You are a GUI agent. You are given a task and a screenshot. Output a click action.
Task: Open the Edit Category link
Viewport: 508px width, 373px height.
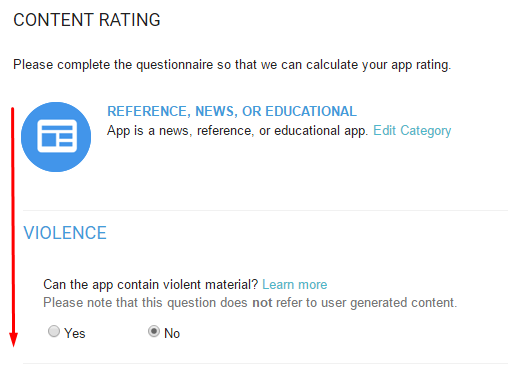coord(412,131)
